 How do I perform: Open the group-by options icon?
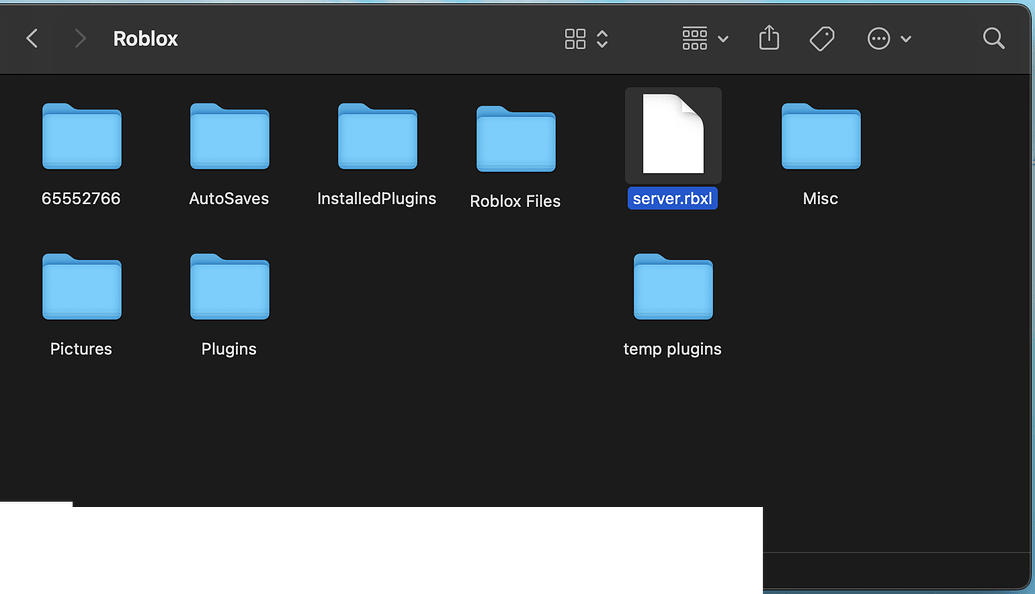(694, 38)
